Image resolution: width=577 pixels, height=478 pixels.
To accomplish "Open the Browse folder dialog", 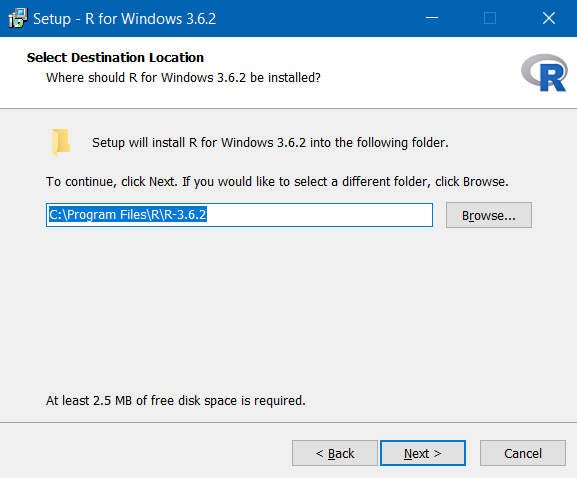I will coord(489,215).
